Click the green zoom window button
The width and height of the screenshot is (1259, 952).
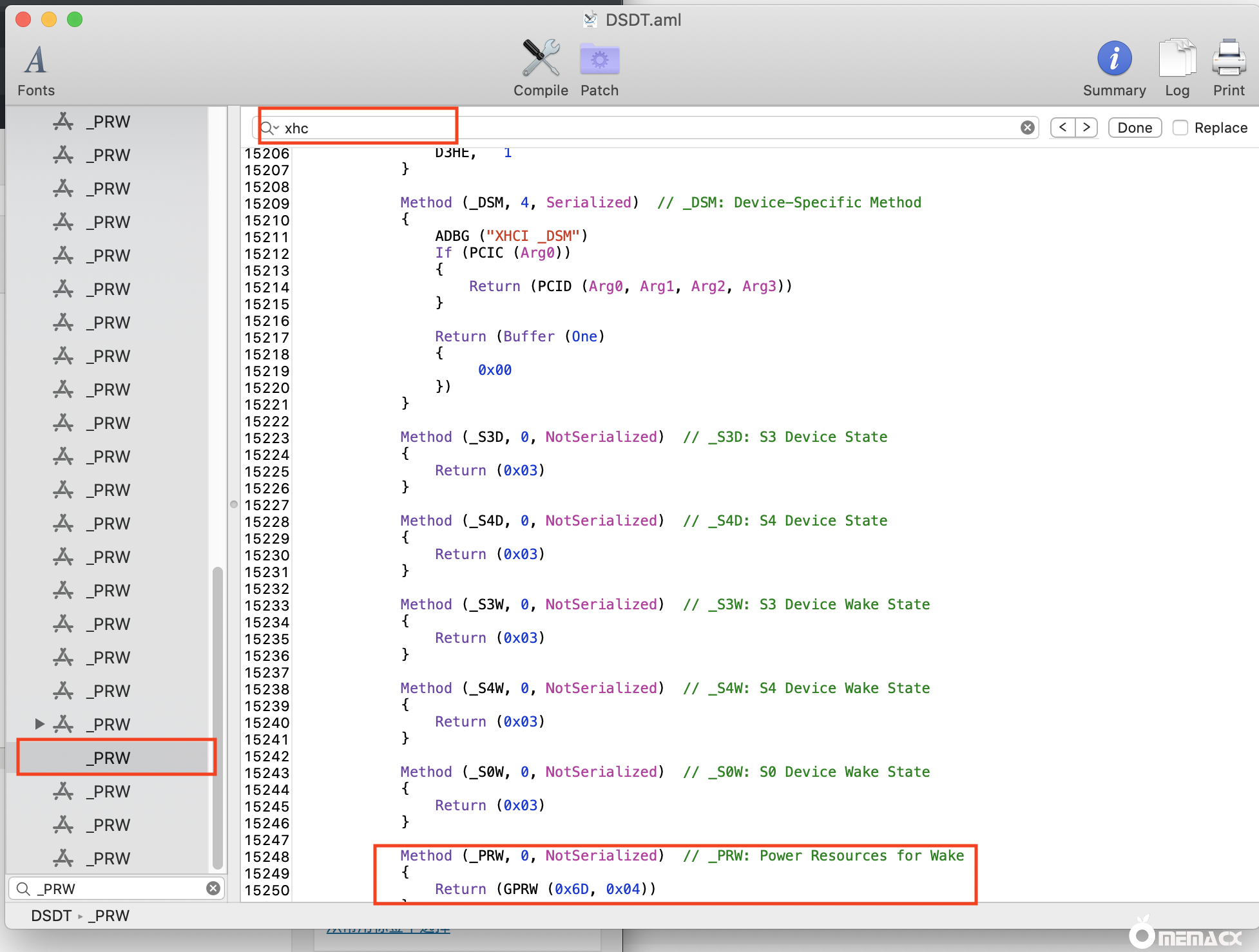click(75, 19)
